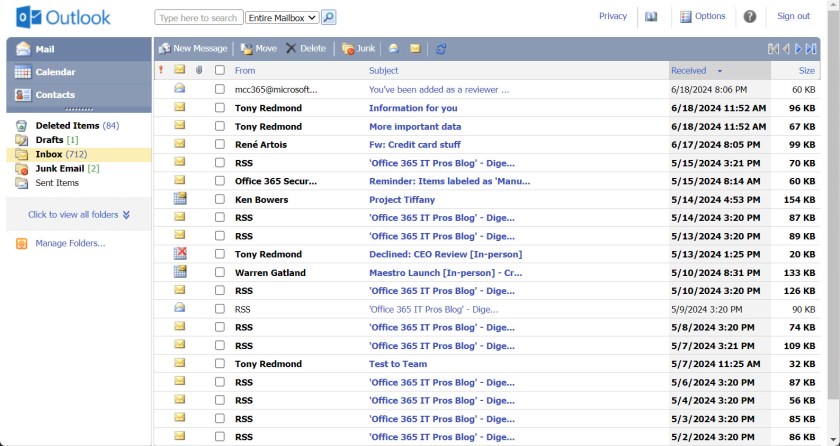Viewport: 840px width, 446px height.
Task: Click the meeting icon for Maestro Launch
Action: click(180, 271)
